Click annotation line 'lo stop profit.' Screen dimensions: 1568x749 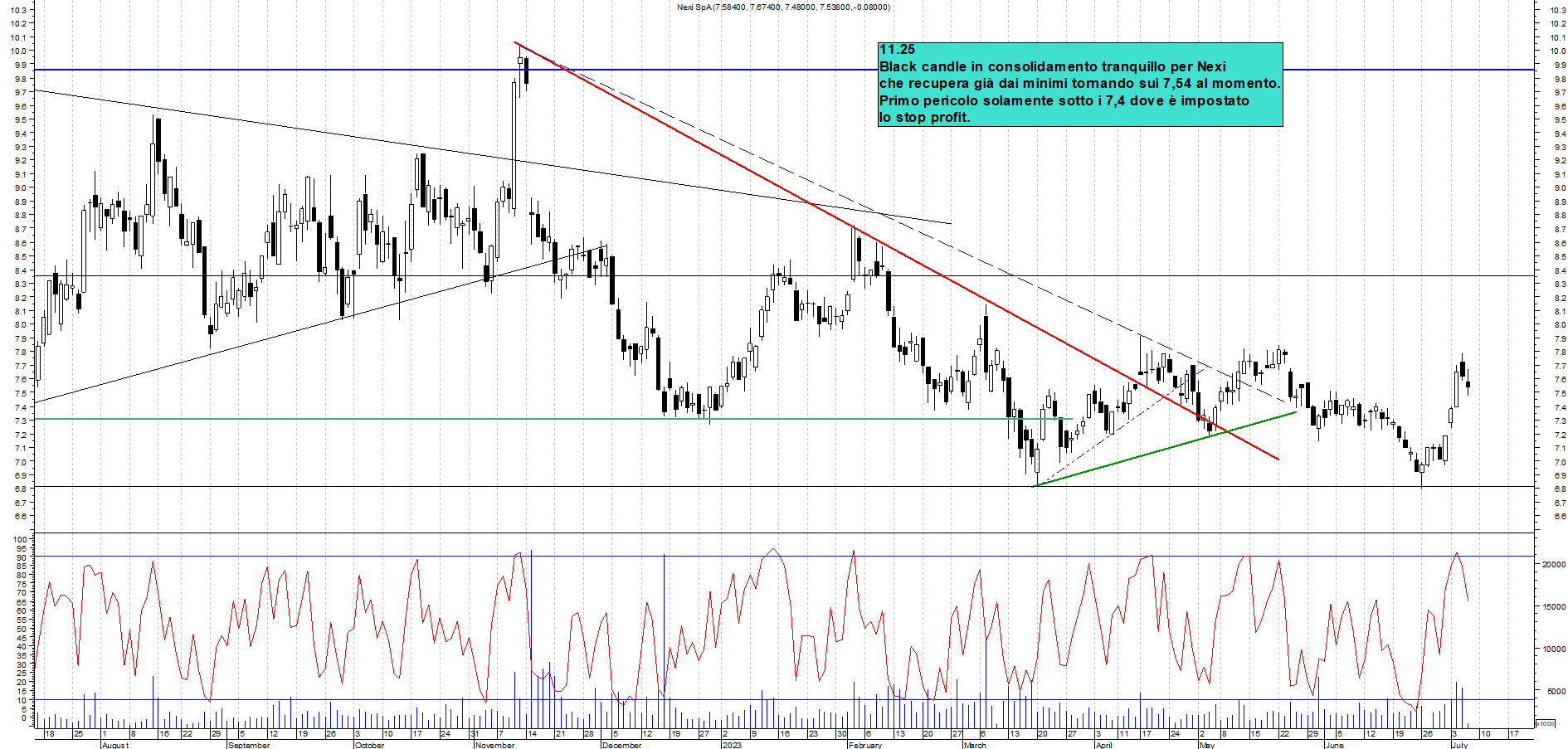pos(924,118)
